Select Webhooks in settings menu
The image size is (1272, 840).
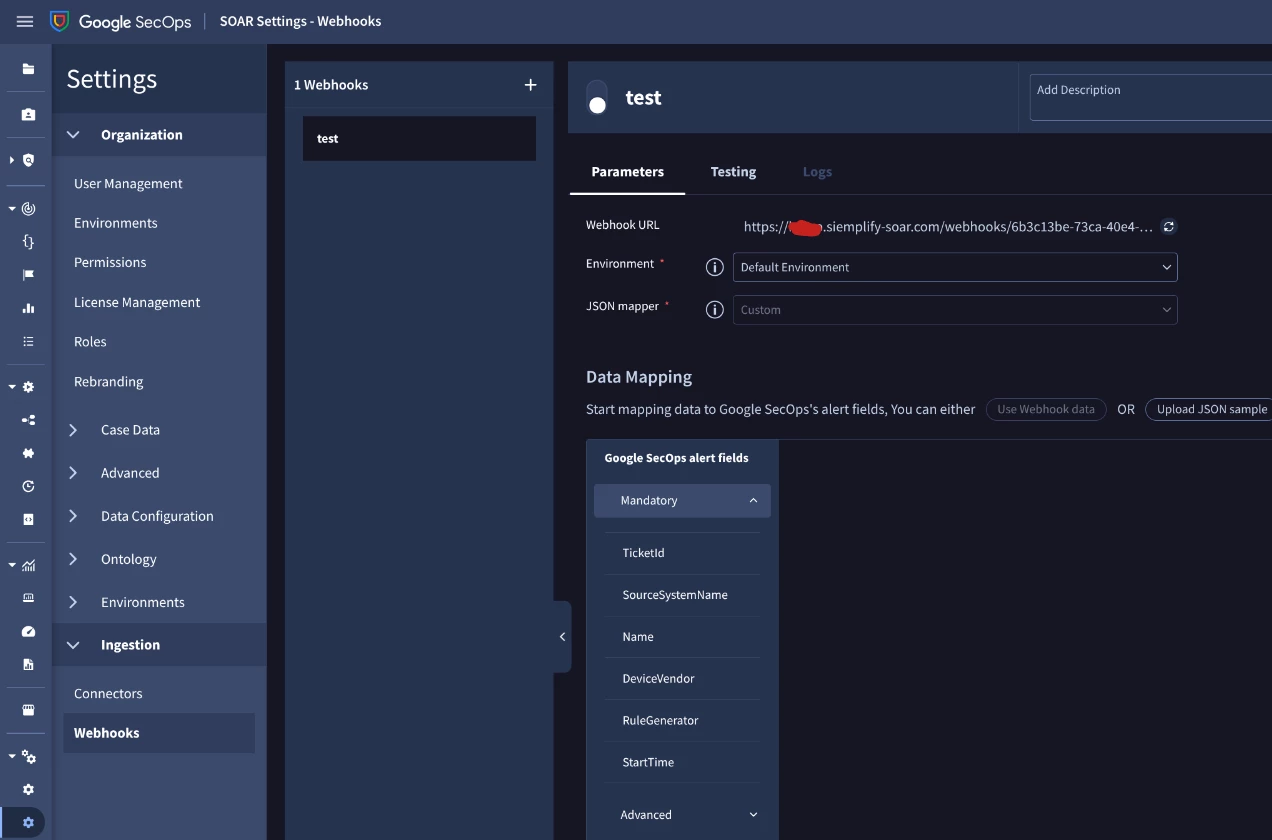tap(159, 733)
